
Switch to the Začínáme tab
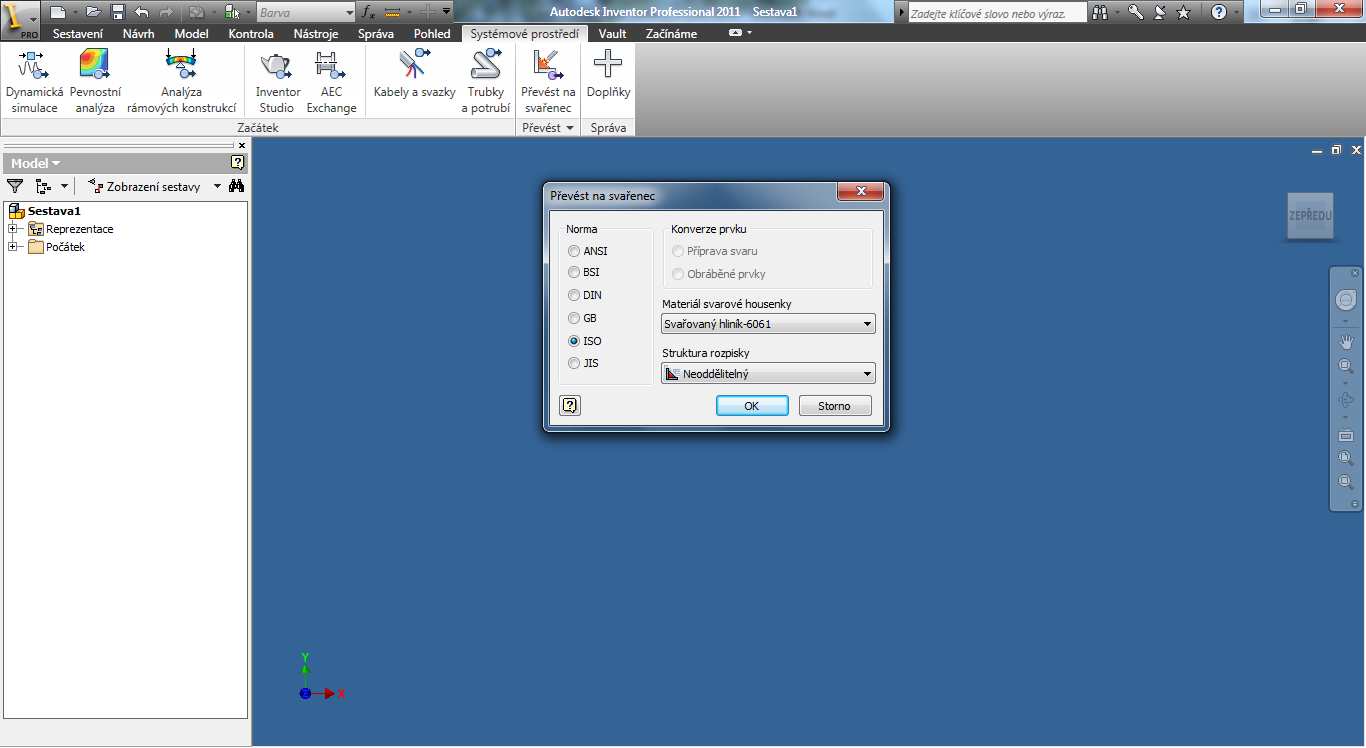click(671, 33)
